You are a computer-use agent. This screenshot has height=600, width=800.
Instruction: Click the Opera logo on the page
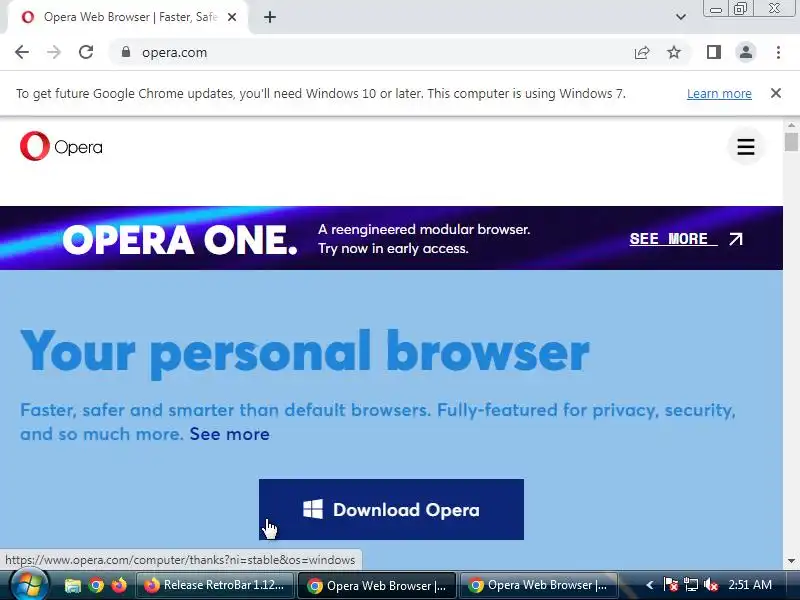(x=61, y=146)
